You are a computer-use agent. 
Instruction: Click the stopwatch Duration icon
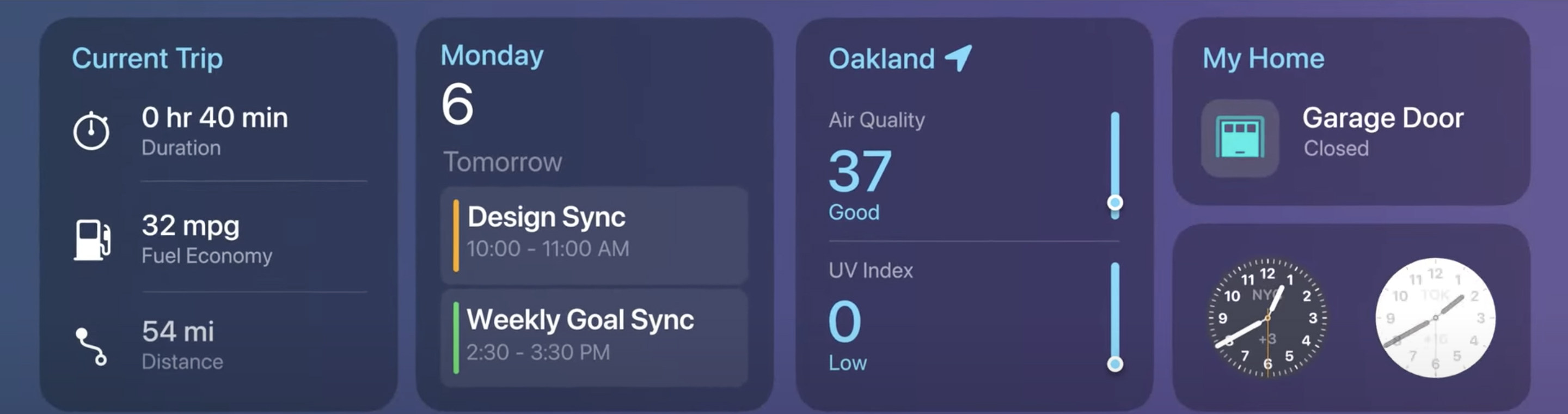91,130
